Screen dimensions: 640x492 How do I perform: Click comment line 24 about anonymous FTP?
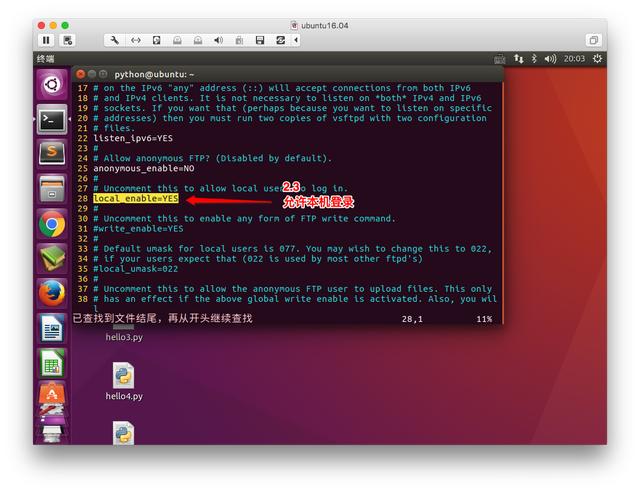coord(213,158)
